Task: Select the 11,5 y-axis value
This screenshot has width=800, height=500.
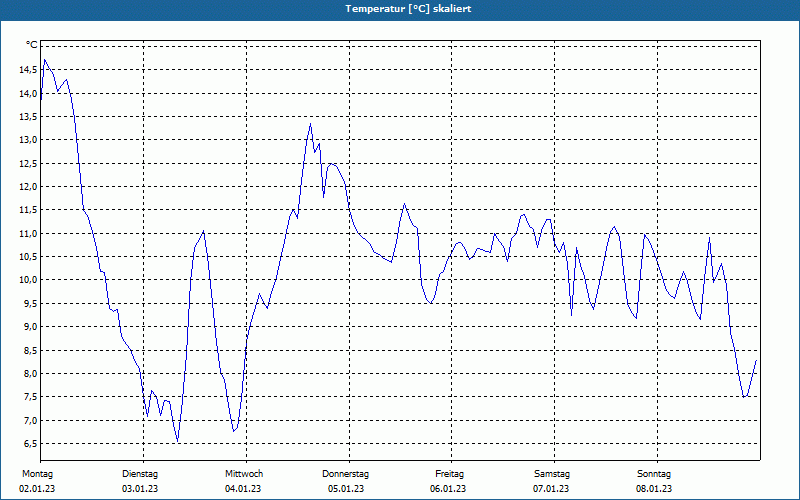Action: click(28, 210)
